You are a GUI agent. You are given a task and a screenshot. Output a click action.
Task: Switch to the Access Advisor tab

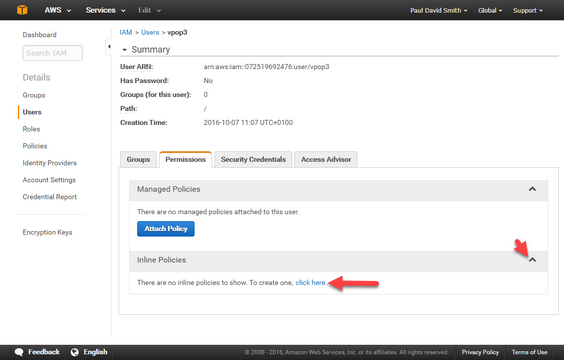click(326, 159)
